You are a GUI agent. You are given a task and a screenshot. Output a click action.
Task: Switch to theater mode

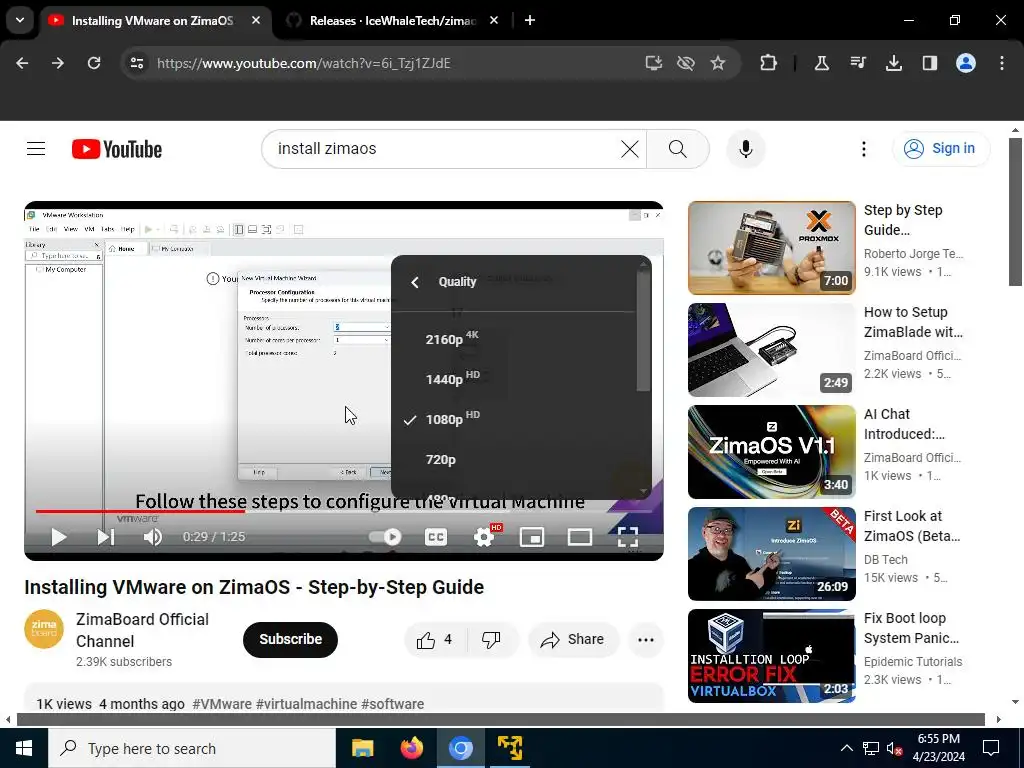[580, 537]
